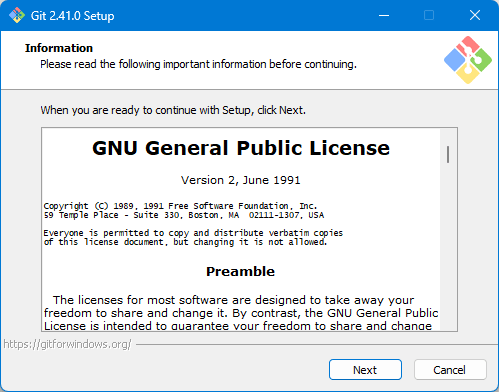
Task: Continue setup with the Next button
Action: pyautogui.click(x=365, y=370)
